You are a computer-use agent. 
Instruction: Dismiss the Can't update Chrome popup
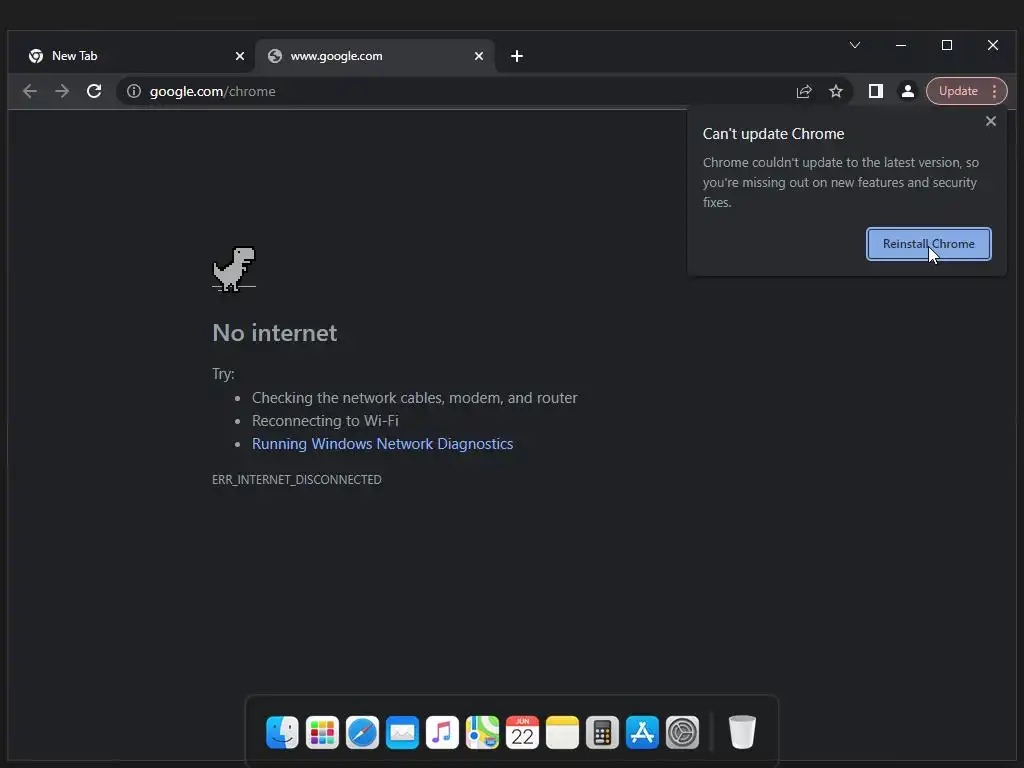point(991,121)
